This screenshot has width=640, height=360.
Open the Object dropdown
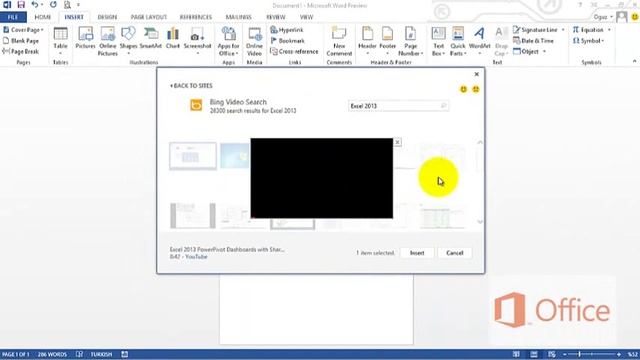point(544,51)
